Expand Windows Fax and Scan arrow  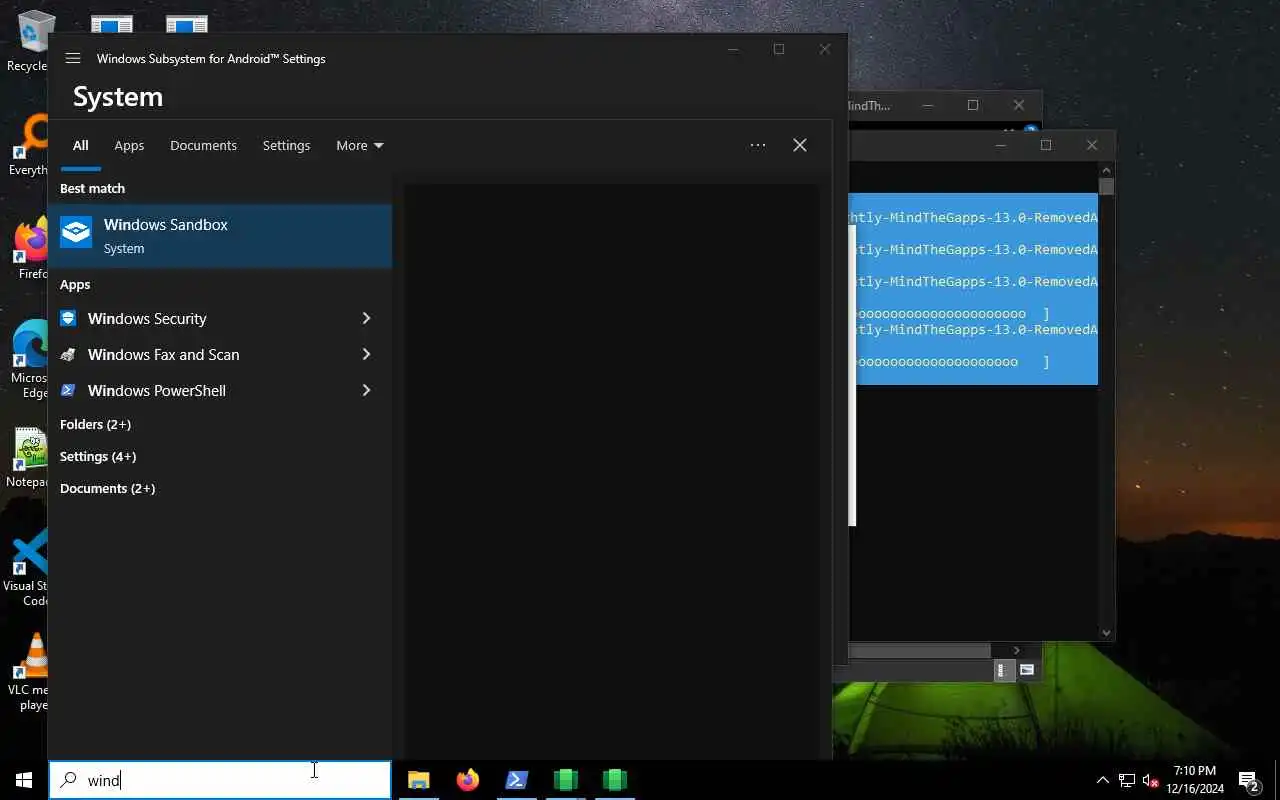pos(366,354)
